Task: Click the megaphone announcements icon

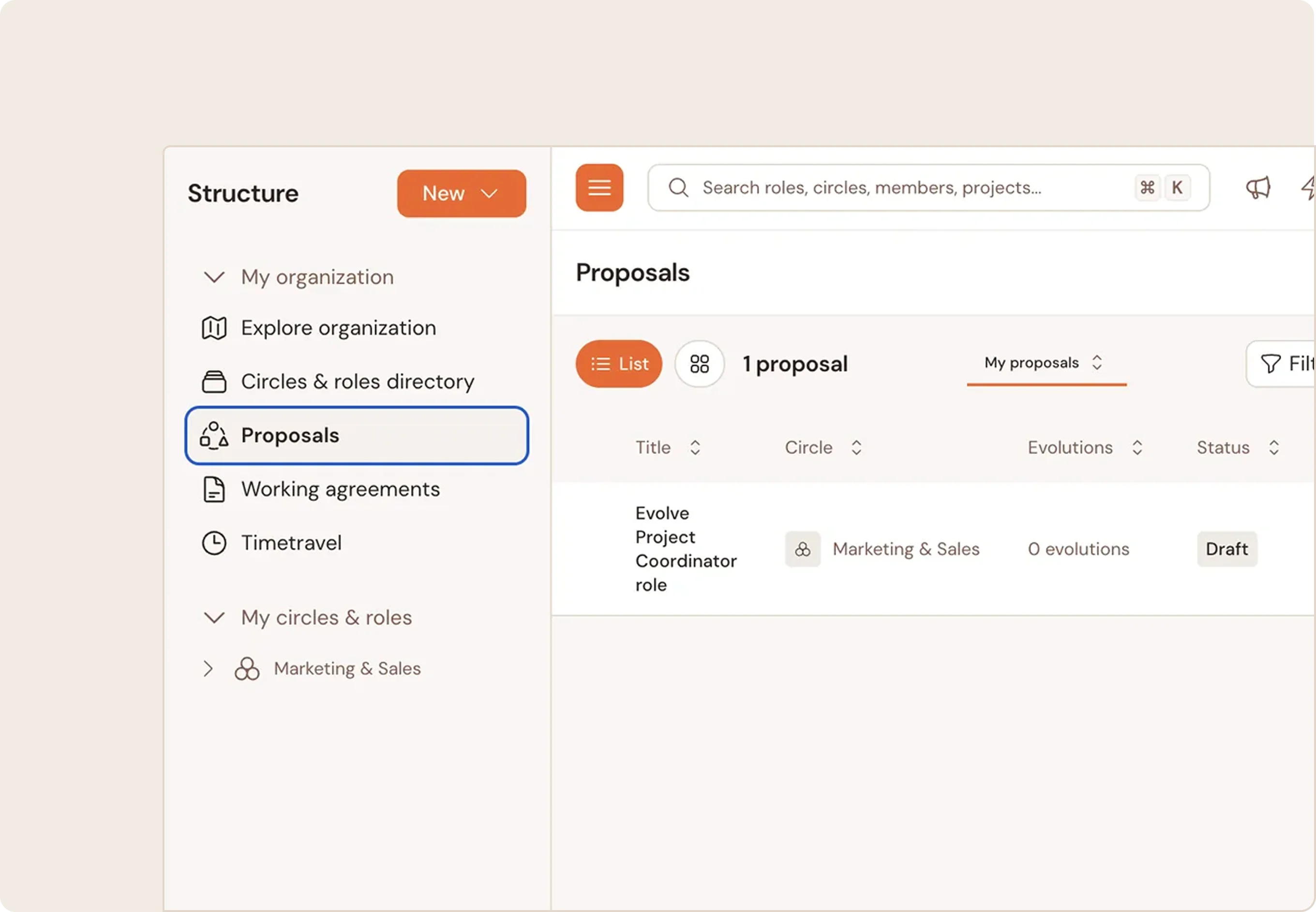Action: click(1258, 187)
